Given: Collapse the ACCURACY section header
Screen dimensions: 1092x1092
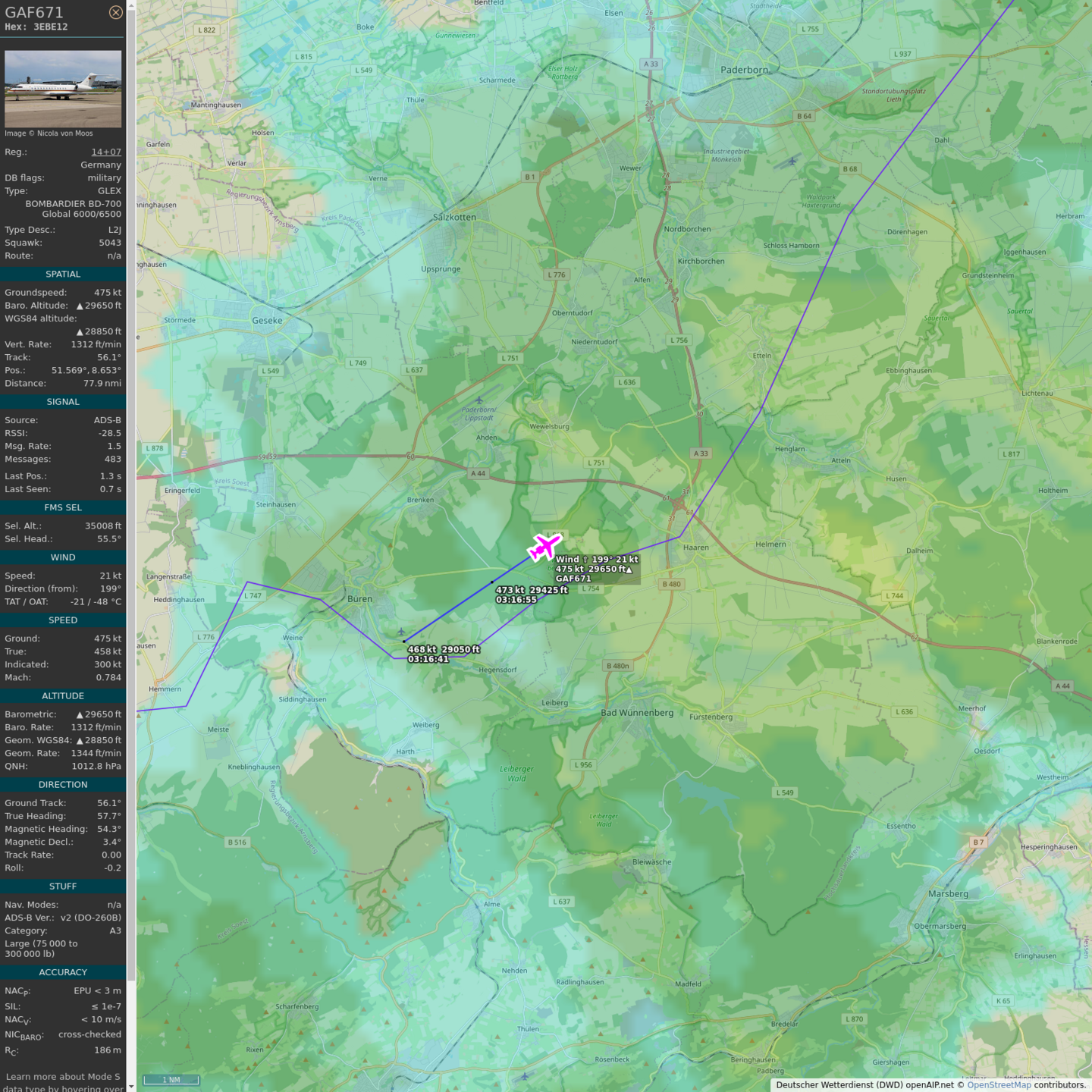Looking at the screenshot, I should point(63,972).
